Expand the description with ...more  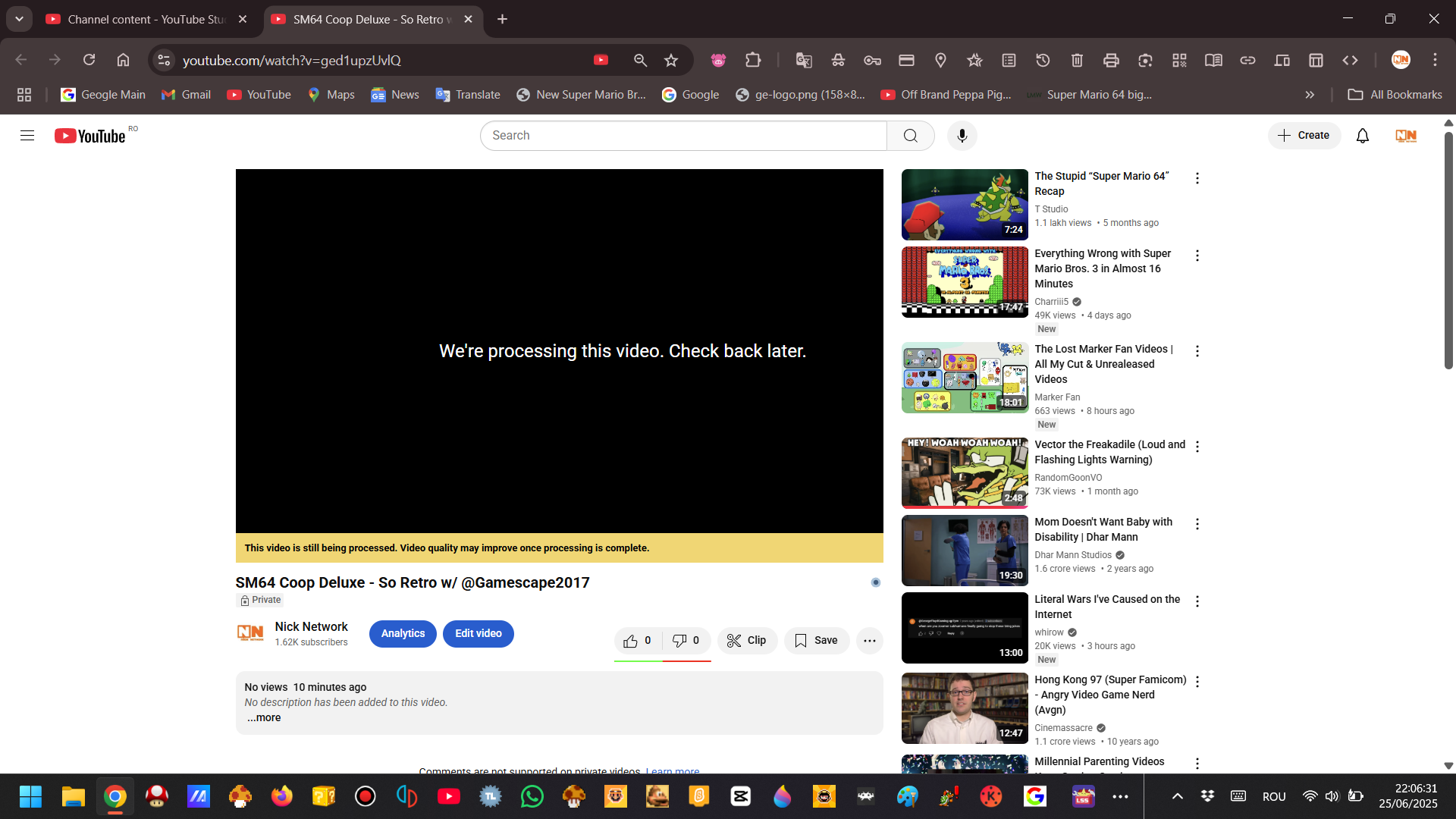click(x=264, y=718)
